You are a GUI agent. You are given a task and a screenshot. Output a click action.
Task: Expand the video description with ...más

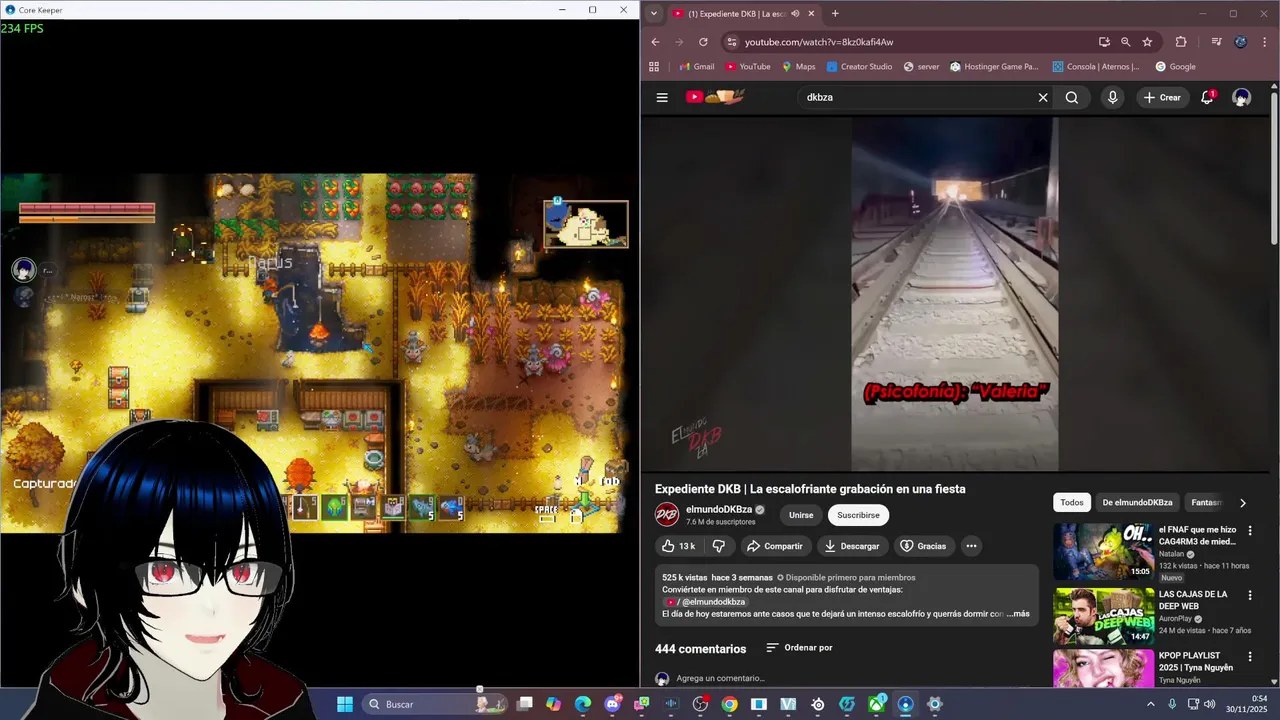[x=1017, y=614]
